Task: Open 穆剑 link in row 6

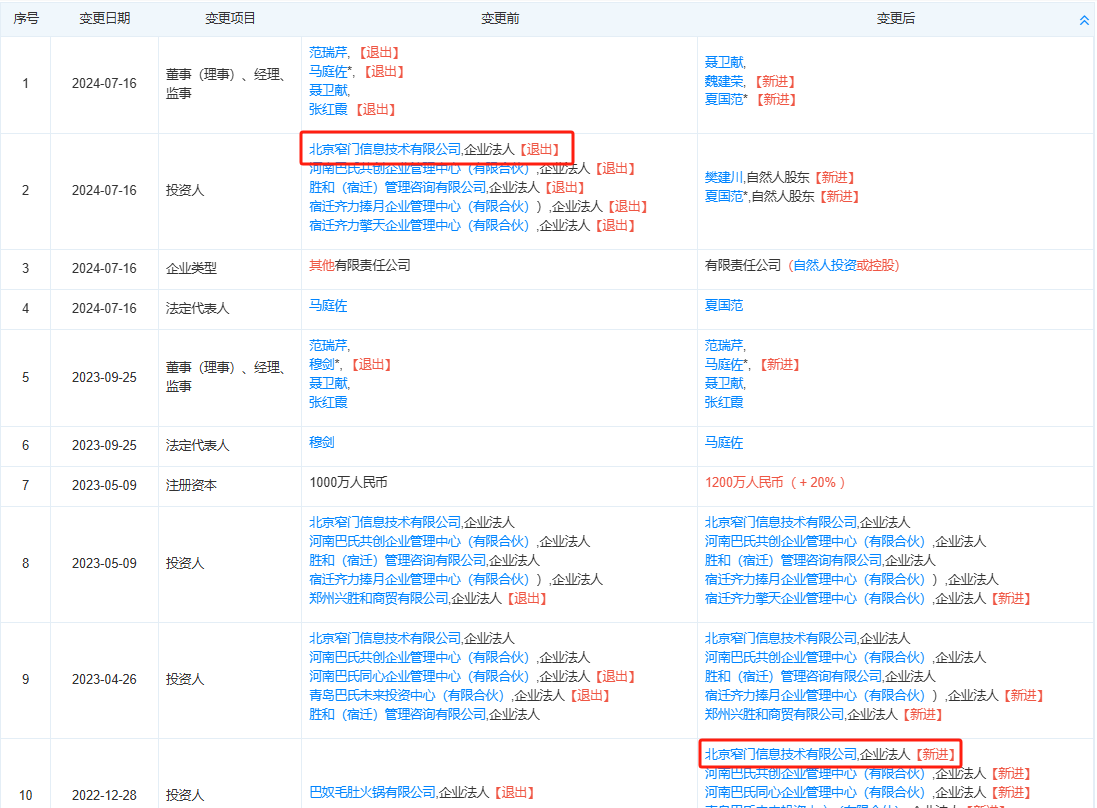Action: tap(322, 443)
